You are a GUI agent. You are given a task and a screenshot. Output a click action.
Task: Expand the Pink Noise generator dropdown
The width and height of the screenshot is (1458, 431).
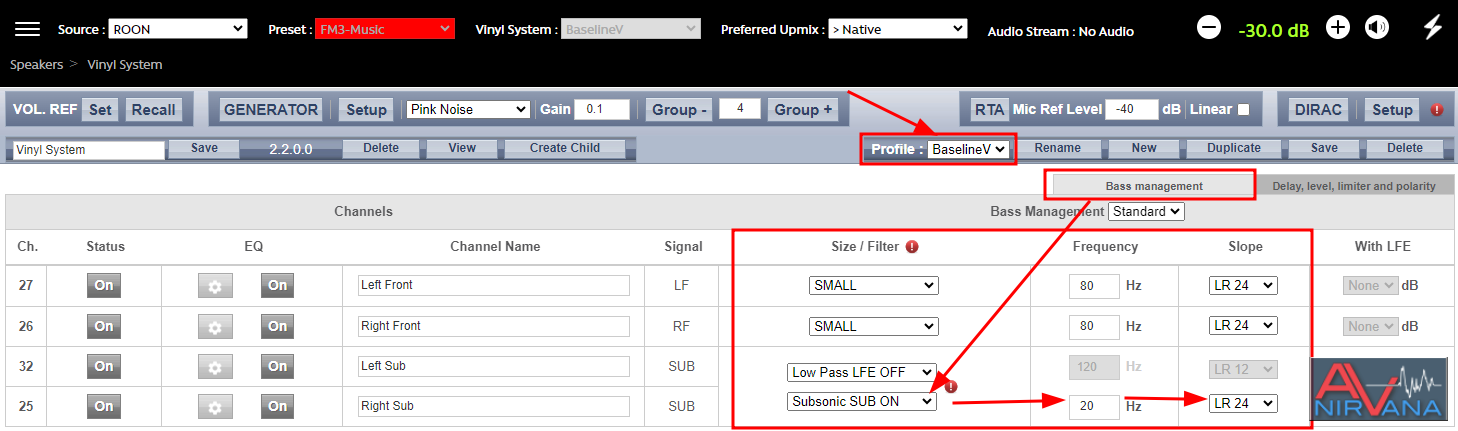click(468, 109)
